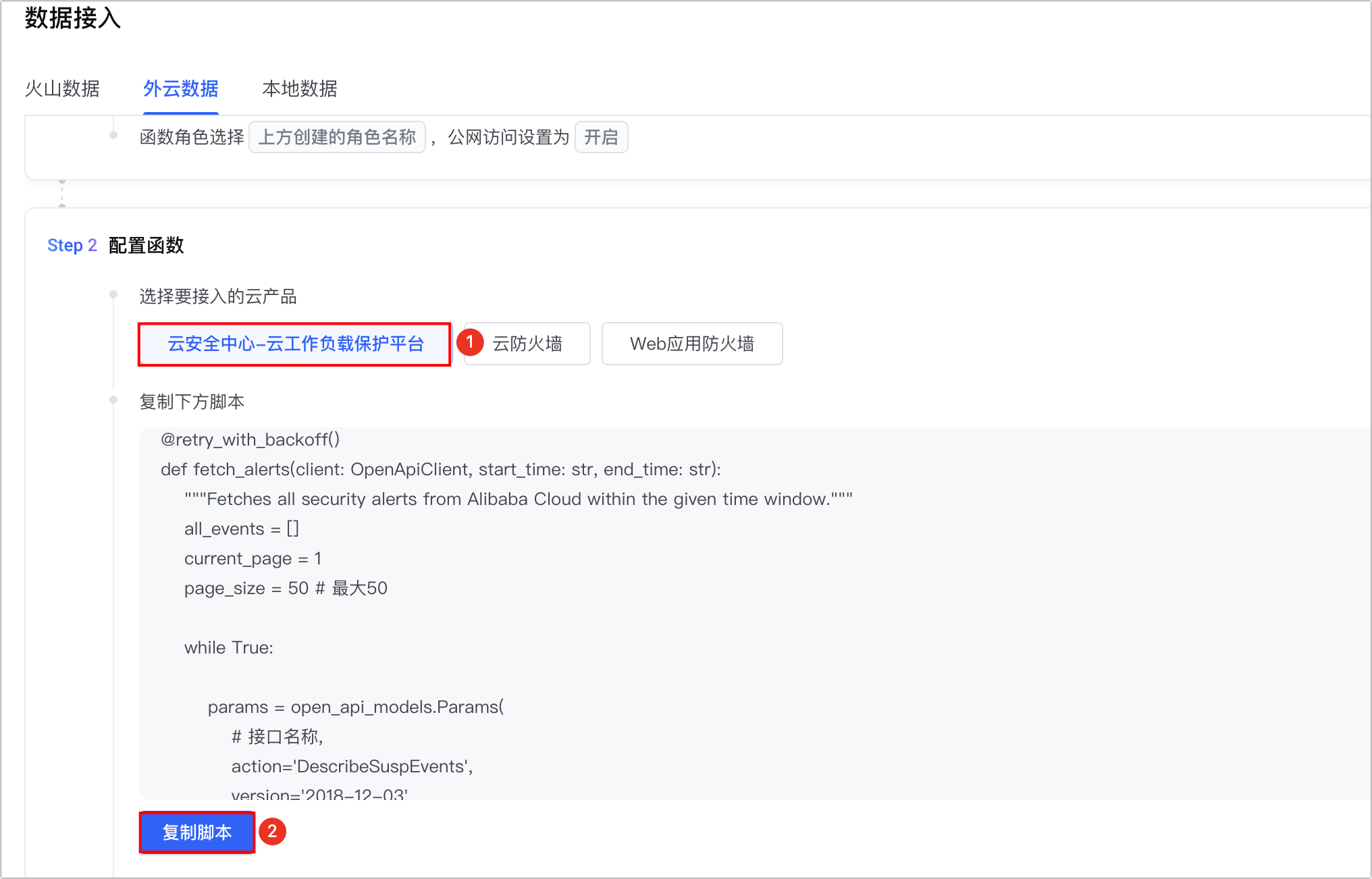This screenshot has width=1372, height=879.
Task: Click the page_size = 50 line
Action: coord(286,588)
